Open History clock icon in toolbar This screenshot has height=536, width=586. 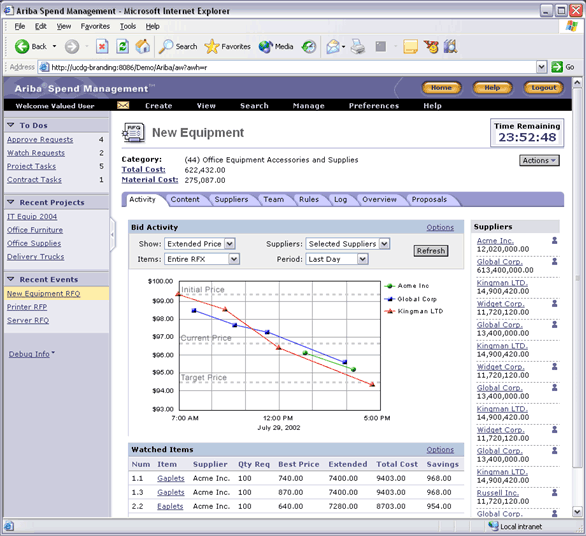click(x=309, y=47)
